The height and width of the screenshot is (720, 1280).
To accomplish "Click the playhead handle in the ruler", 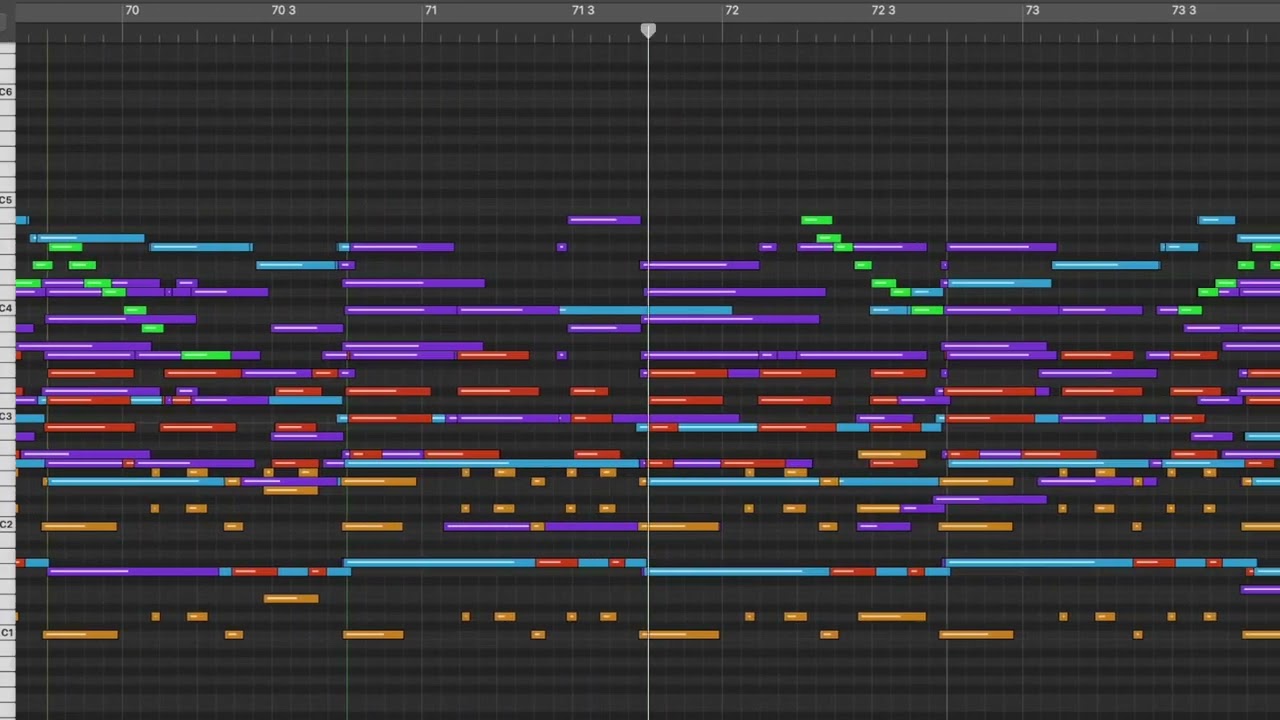I will point(648,31).
